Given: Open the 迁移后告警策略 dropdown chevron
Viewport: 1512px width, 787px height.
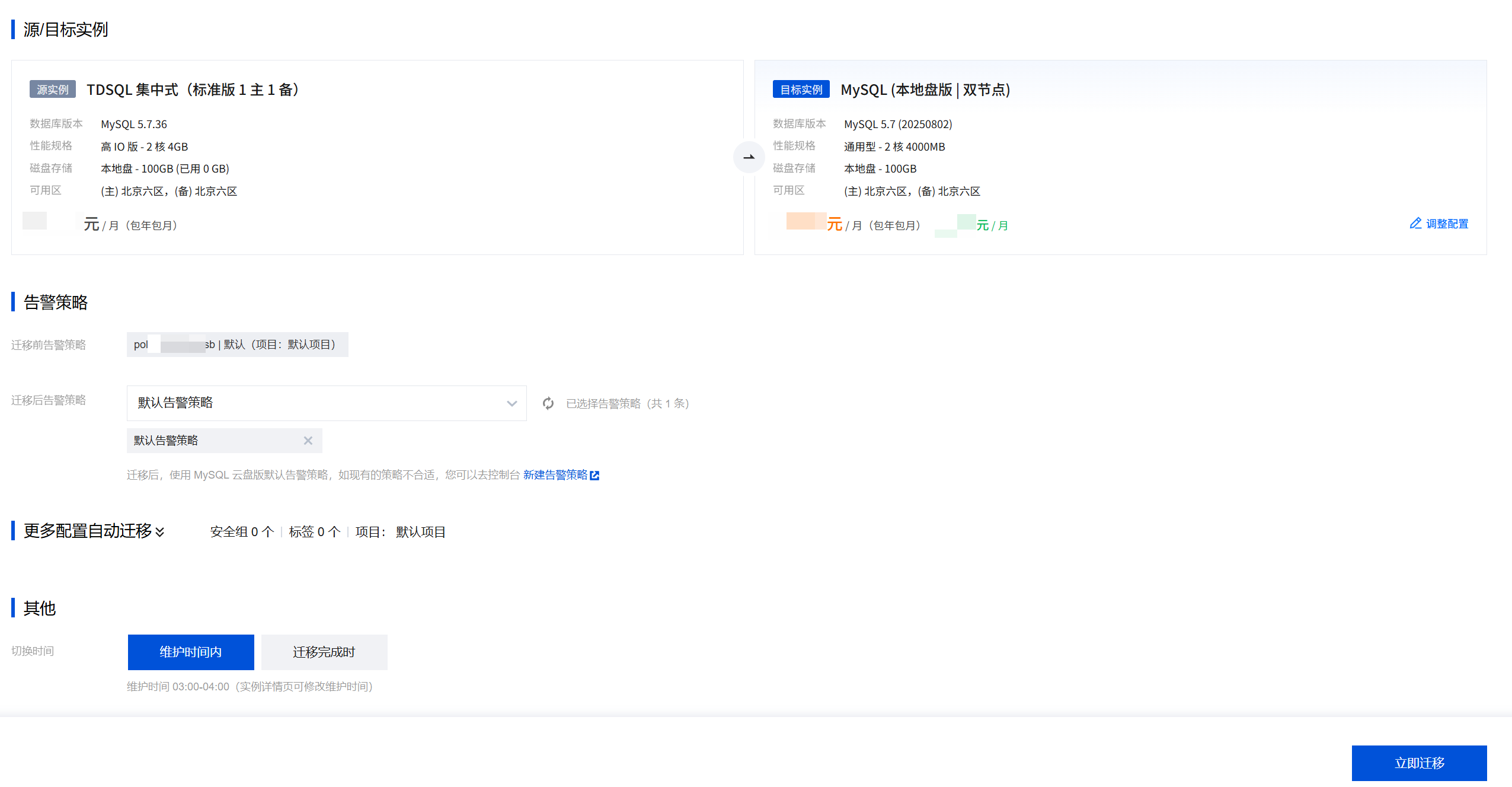Looking at the screenshot, I should tap(512, 403).
